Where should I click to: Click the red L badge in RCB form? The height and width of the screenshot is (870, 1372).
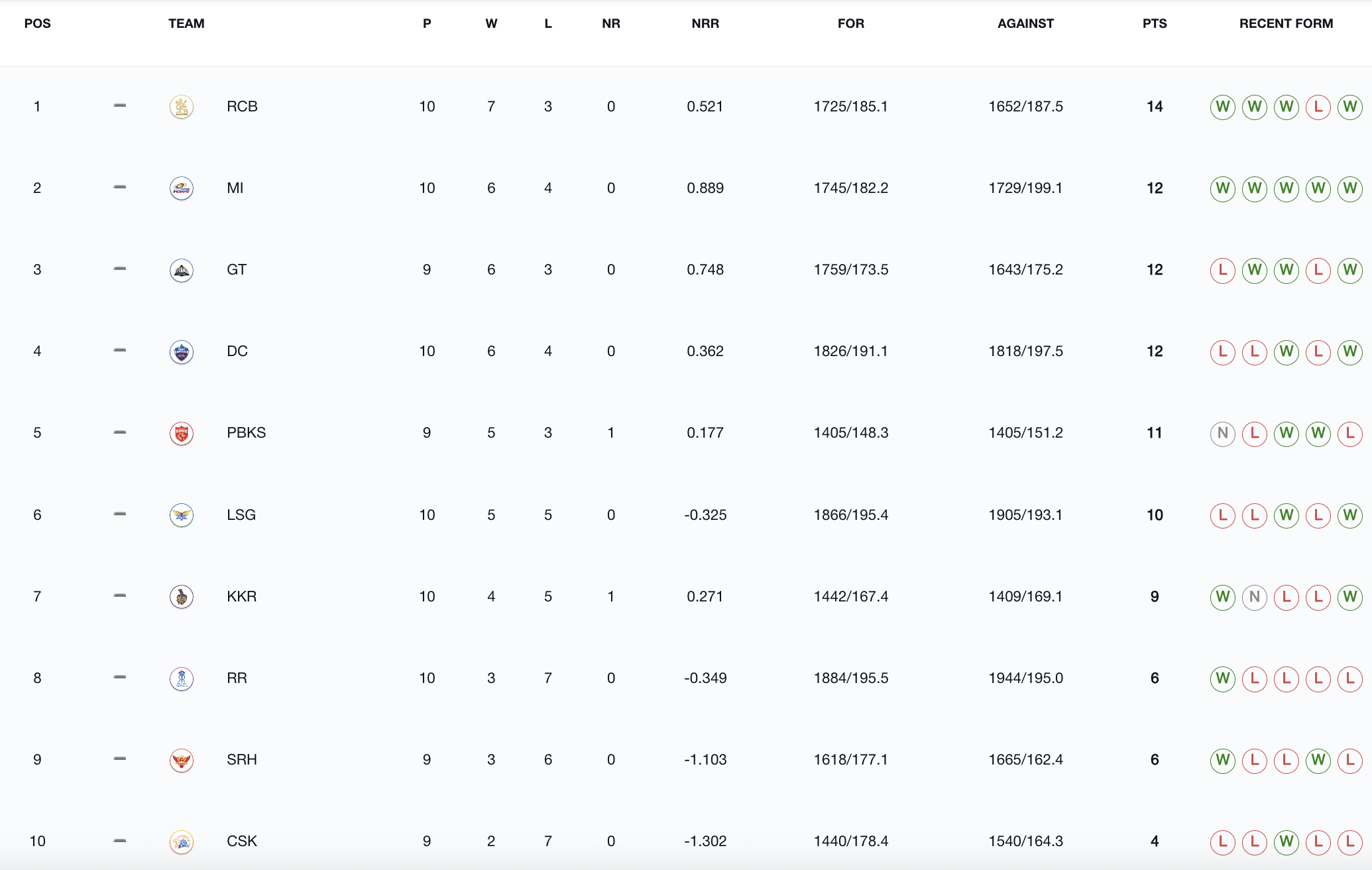pos(1318,107)
